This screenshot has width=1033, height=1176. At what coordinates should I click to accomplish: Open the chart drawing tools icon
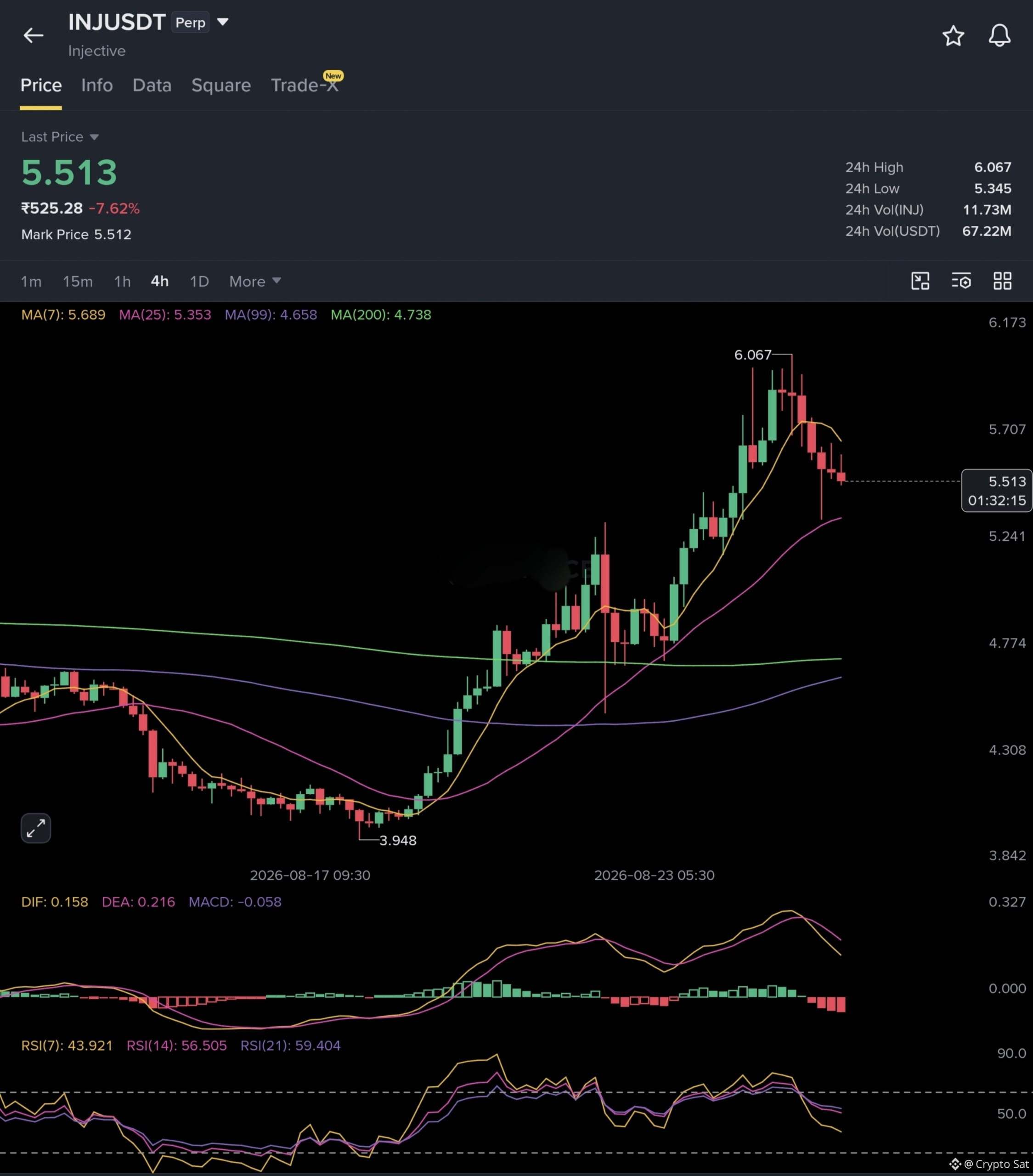coord(920,281)
